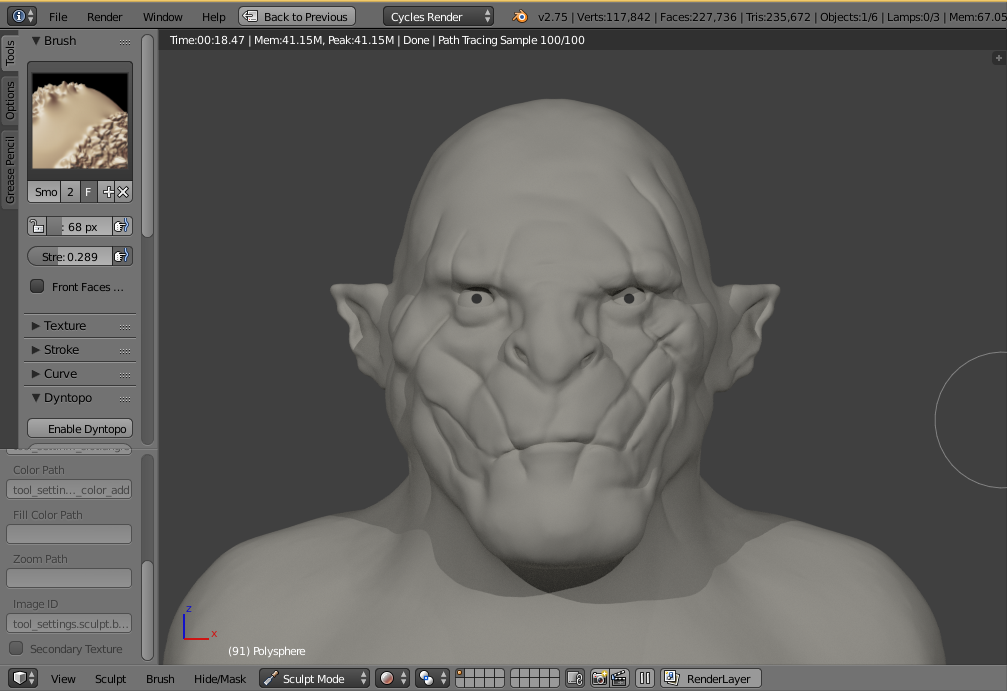The width and height of the screenshot is (1007, 691).
Task: Click the Enable Dyntopo button
Action: pyautogui.click(x=80, y=429)
